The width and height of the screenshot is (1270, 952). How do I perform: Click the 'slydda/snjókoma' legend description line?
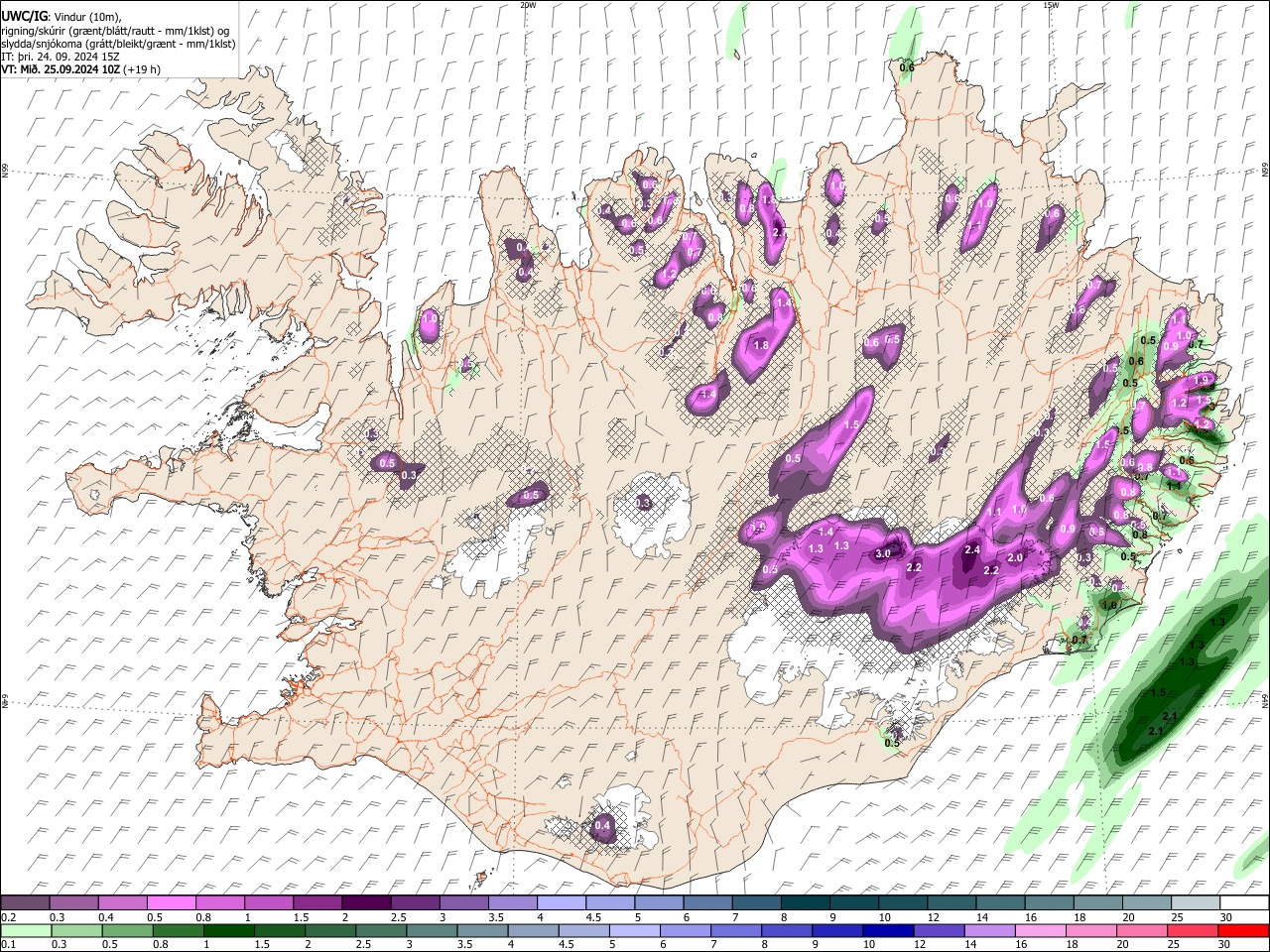pyautogui.click(x=118, y=44)
